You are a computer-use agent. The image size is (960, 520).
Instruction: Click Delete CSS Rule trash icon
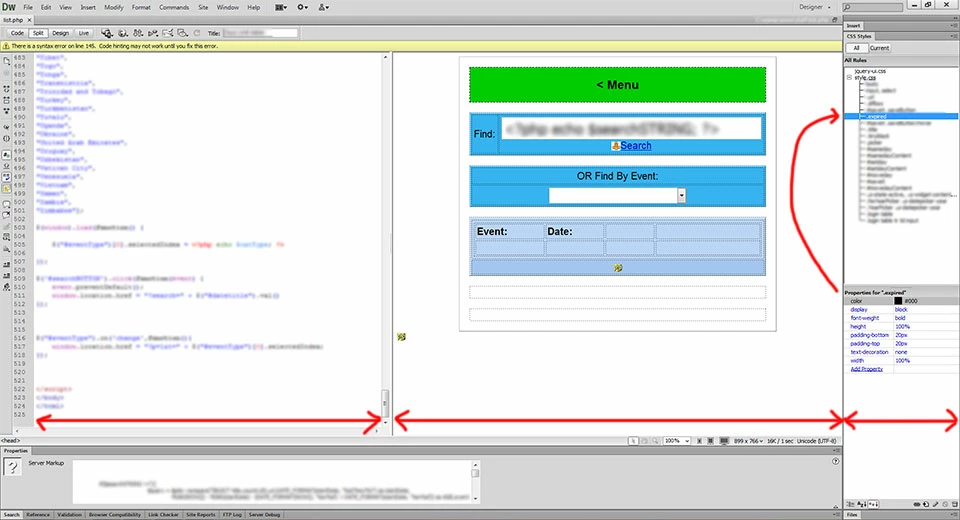point(954,504)
